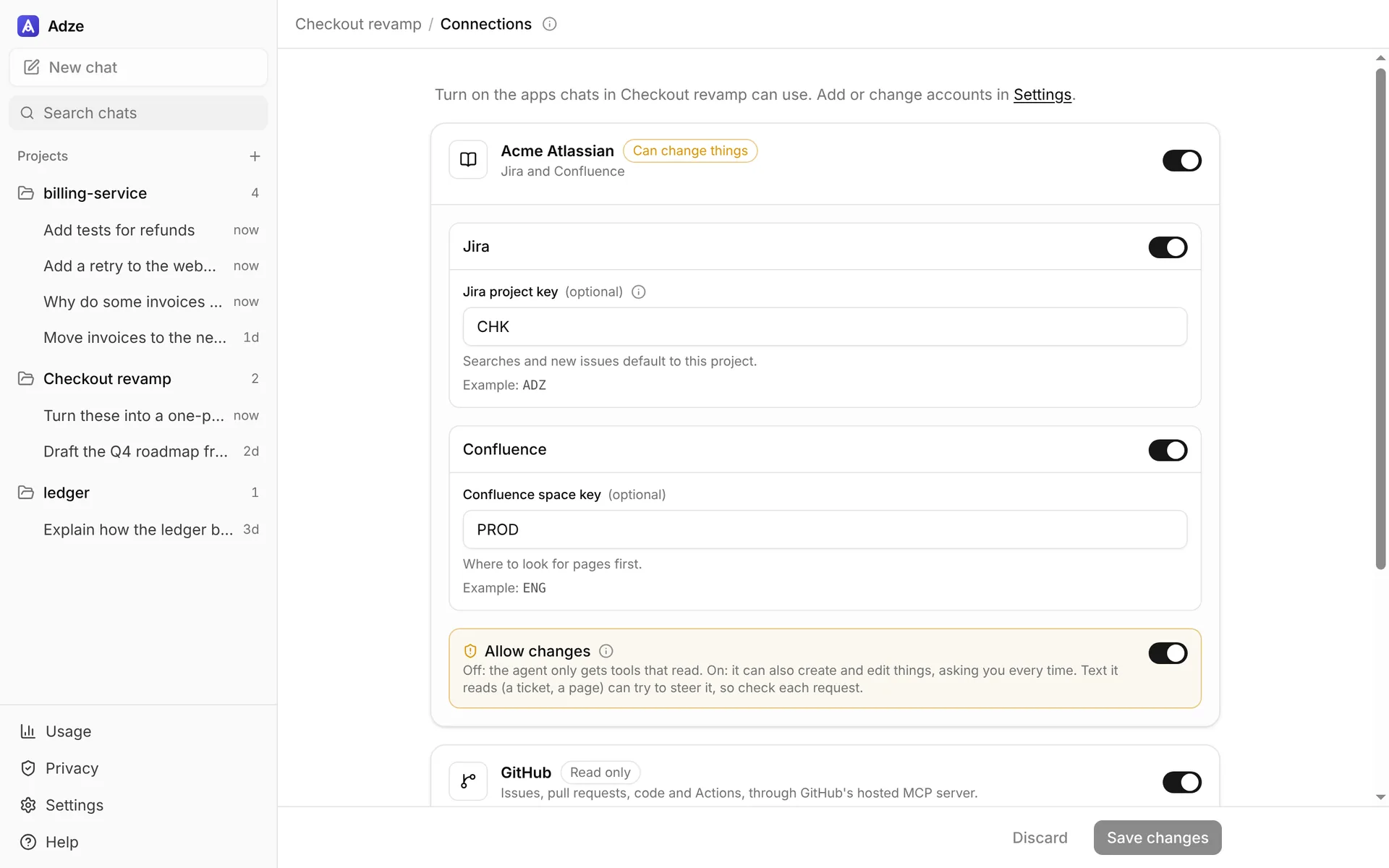Click the 'Connections' breadcrumb title
1389x868 pixels.
click(485, 24)
